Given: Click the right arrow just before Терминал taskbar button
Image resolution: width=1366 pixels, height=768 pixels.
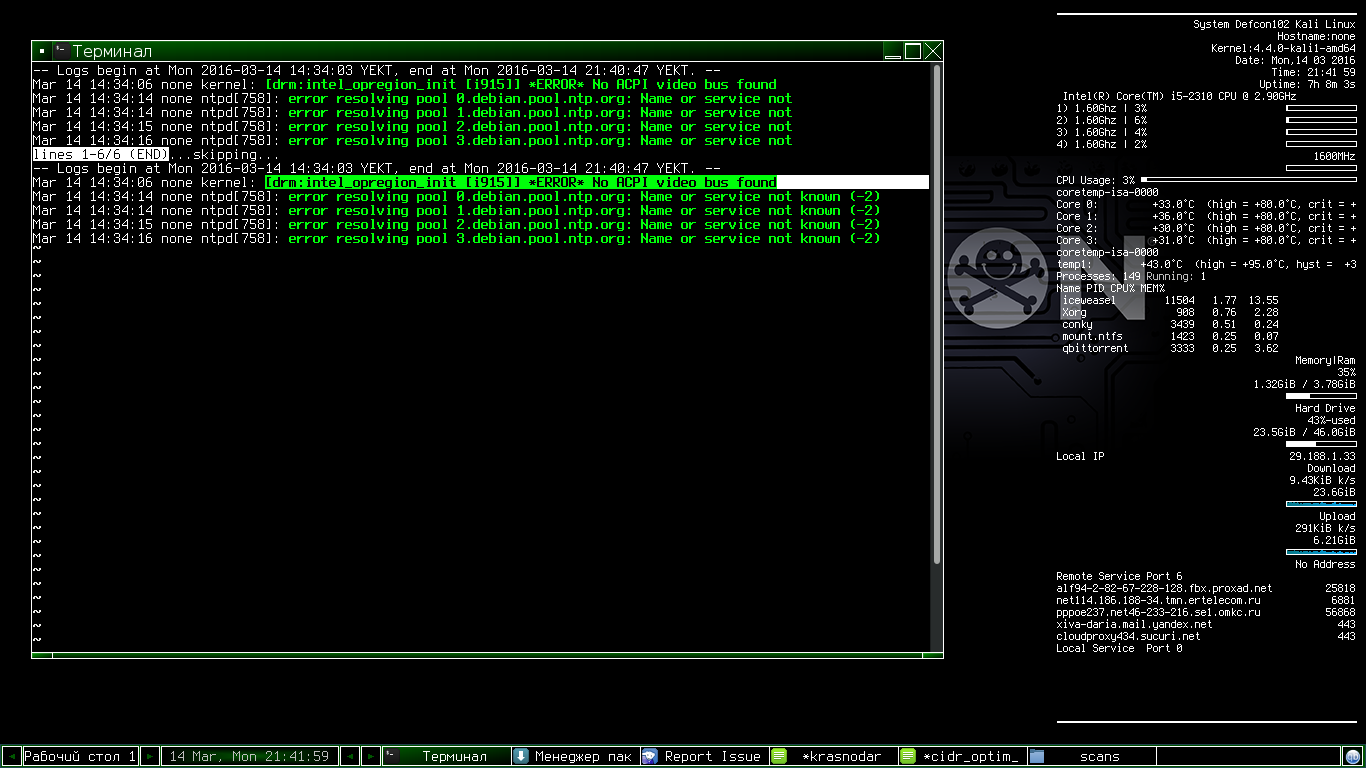Looking at the screenshot, I should pyautogui.click(x=370, y=757).
